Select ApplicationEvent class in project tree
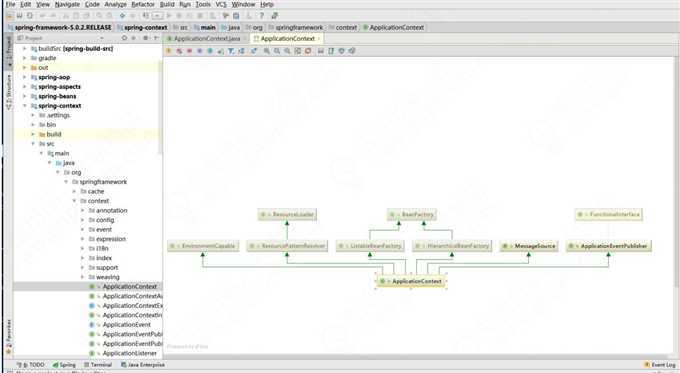Image resolution: width=680 pixels, height=373 pixels. [127, 325]
